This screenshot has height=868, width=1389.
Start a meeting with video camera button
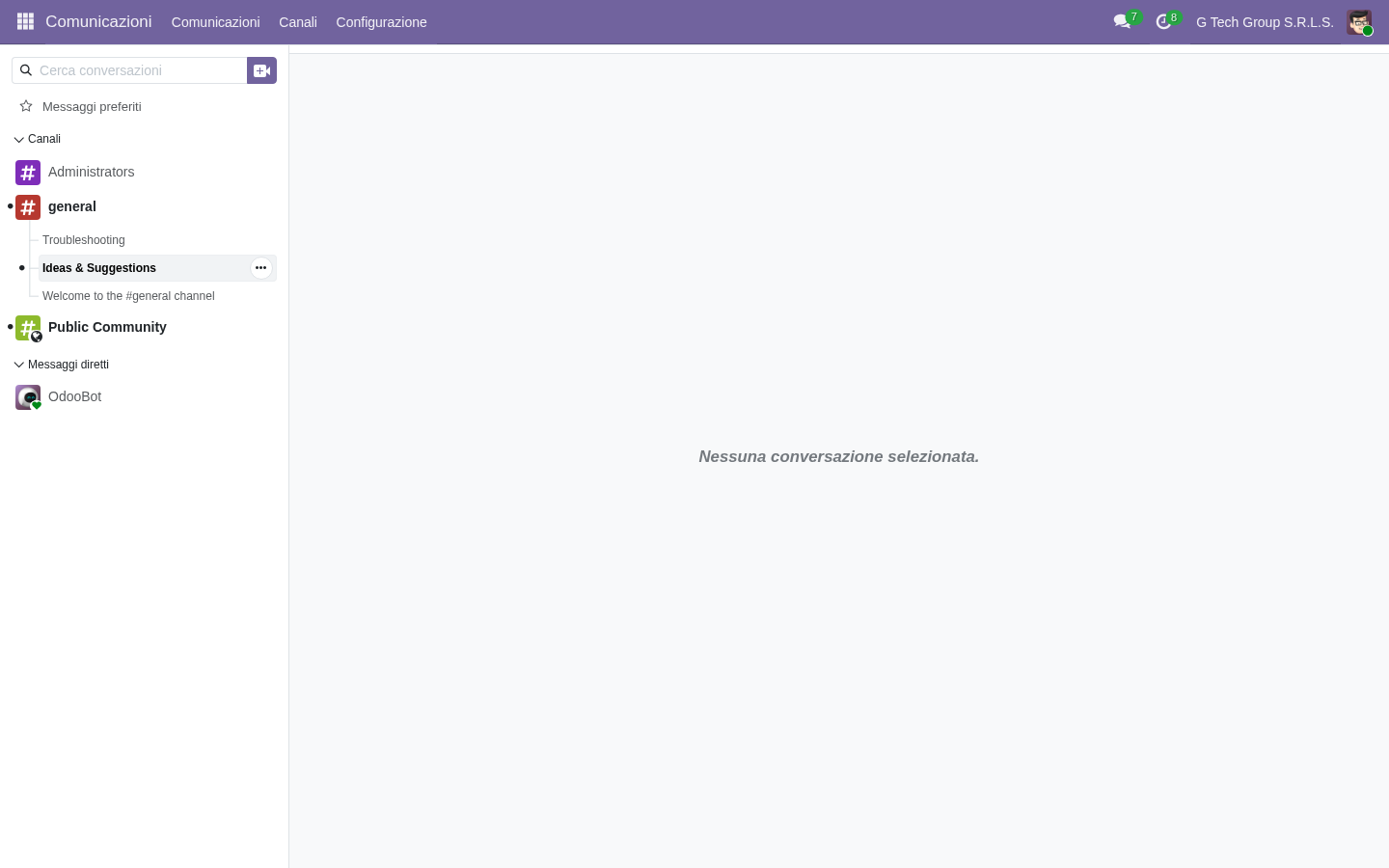click(261, 70)
